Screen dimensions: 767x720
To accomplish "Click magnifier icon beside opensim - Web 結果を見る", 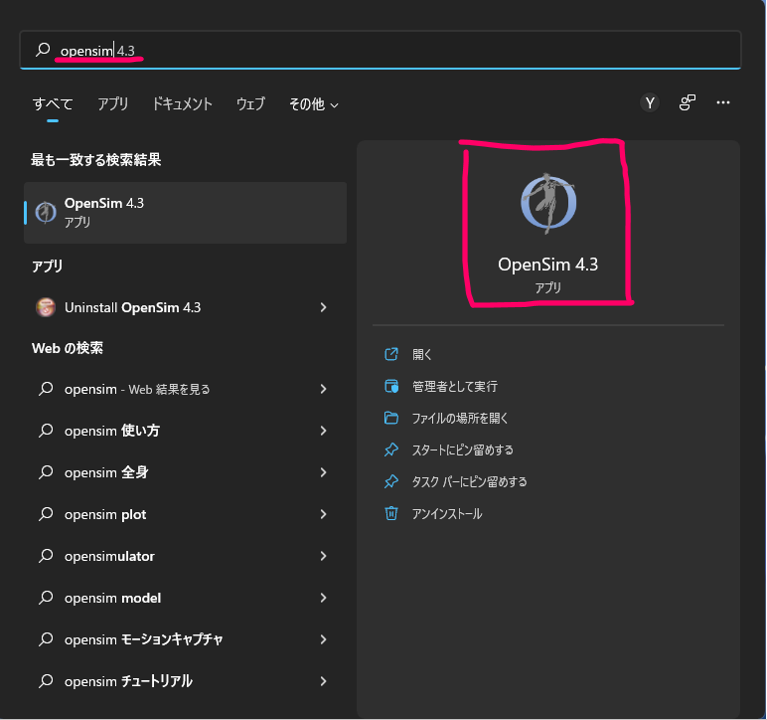I will point(46,389).
